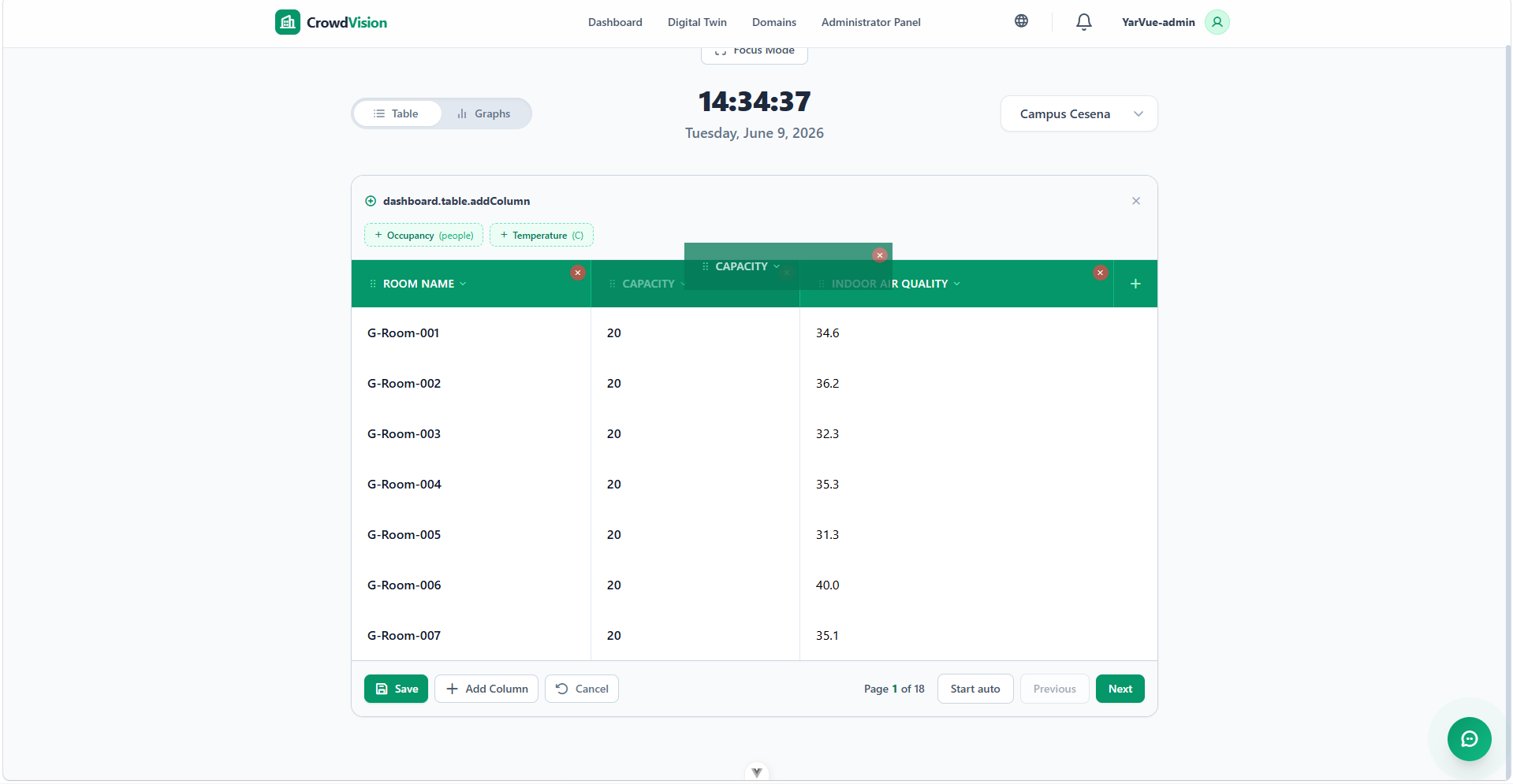Viewport: 1513px width, 784px height.
Task: Open the Dashboard menu
Action: coord(615,22)
